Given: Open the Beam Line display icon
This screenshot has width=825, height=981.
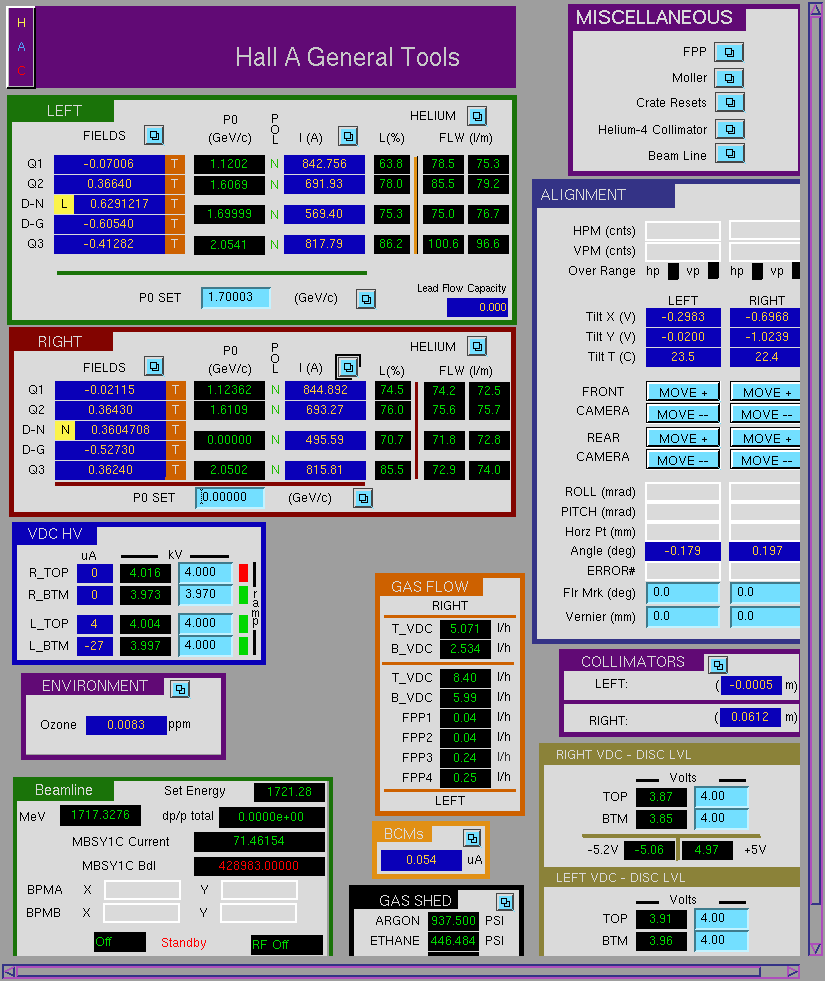Looking at the screenshot, I should [x=730, y=153].
